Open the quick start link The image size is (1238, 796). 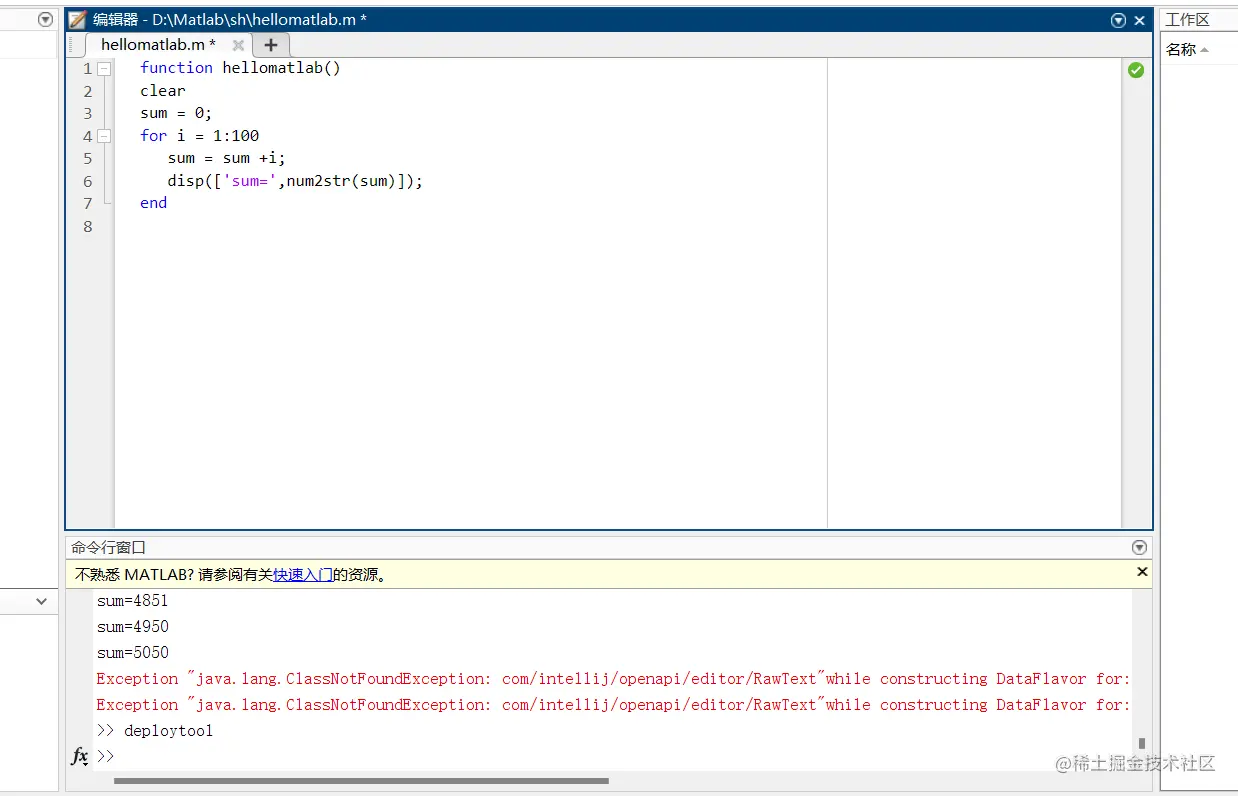coord(303,575)
